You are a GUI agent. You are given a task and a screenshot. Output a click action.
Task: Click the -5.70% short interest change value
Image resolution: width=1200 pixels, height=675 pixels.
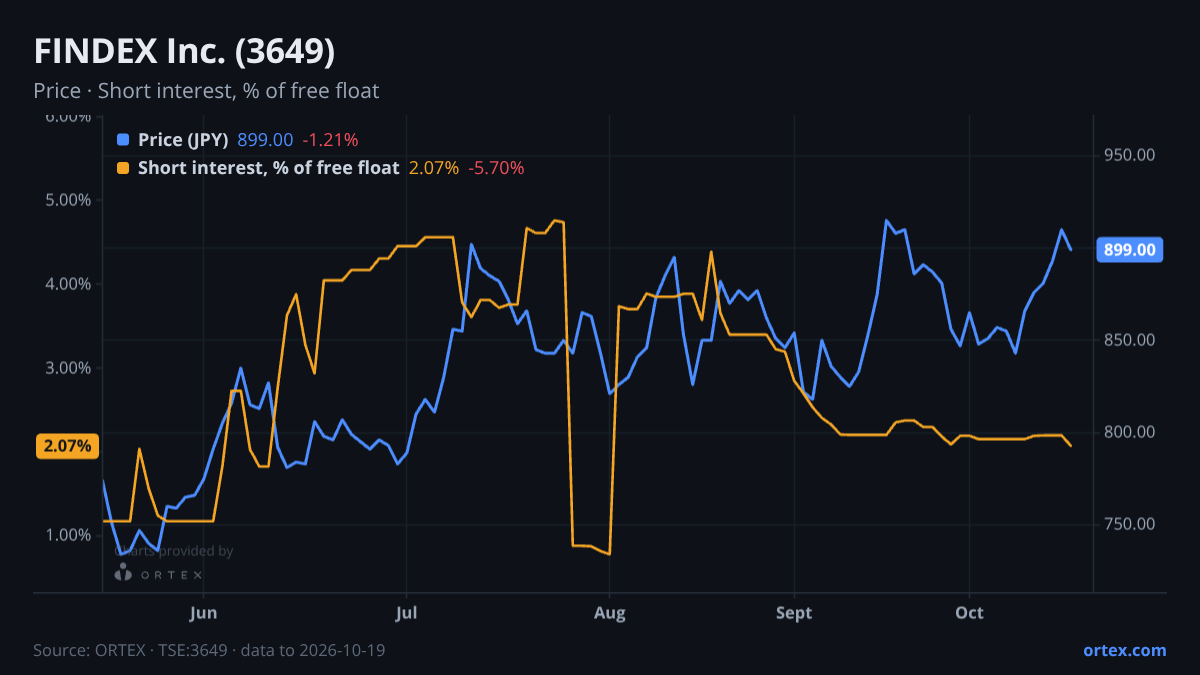click(x=496, y=168)
